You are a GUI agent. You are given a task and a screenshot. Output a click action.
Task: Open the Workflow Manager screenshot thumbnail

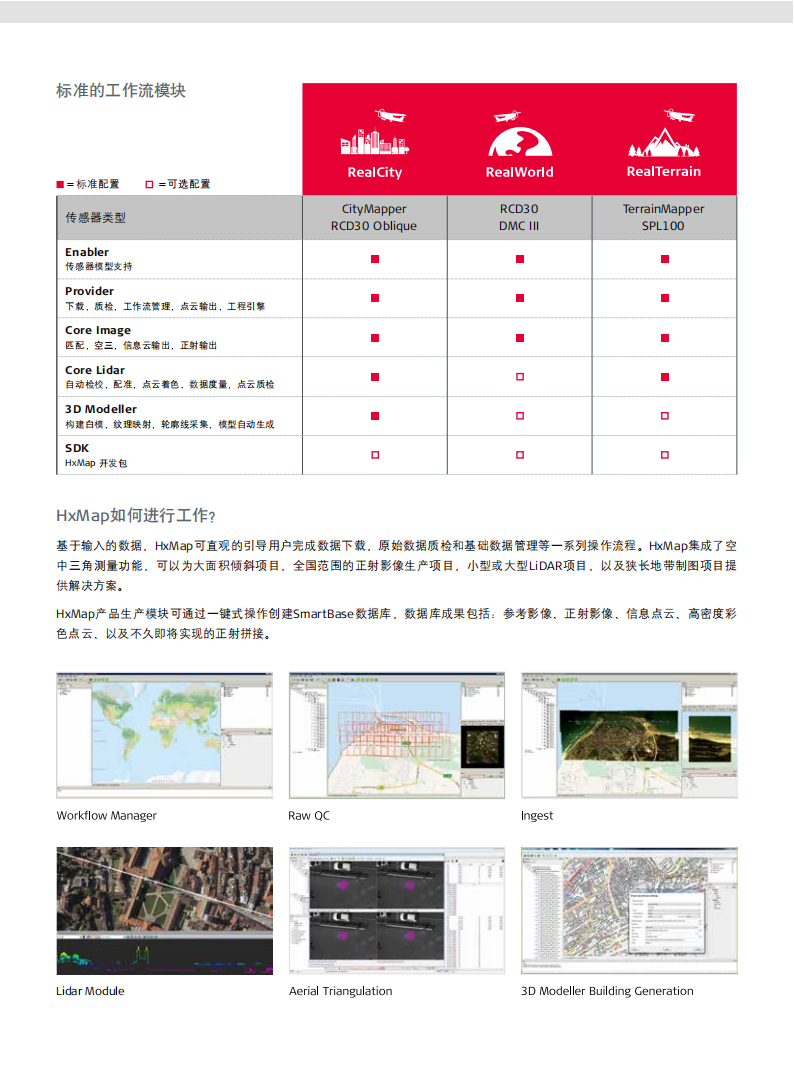[165, 735]
